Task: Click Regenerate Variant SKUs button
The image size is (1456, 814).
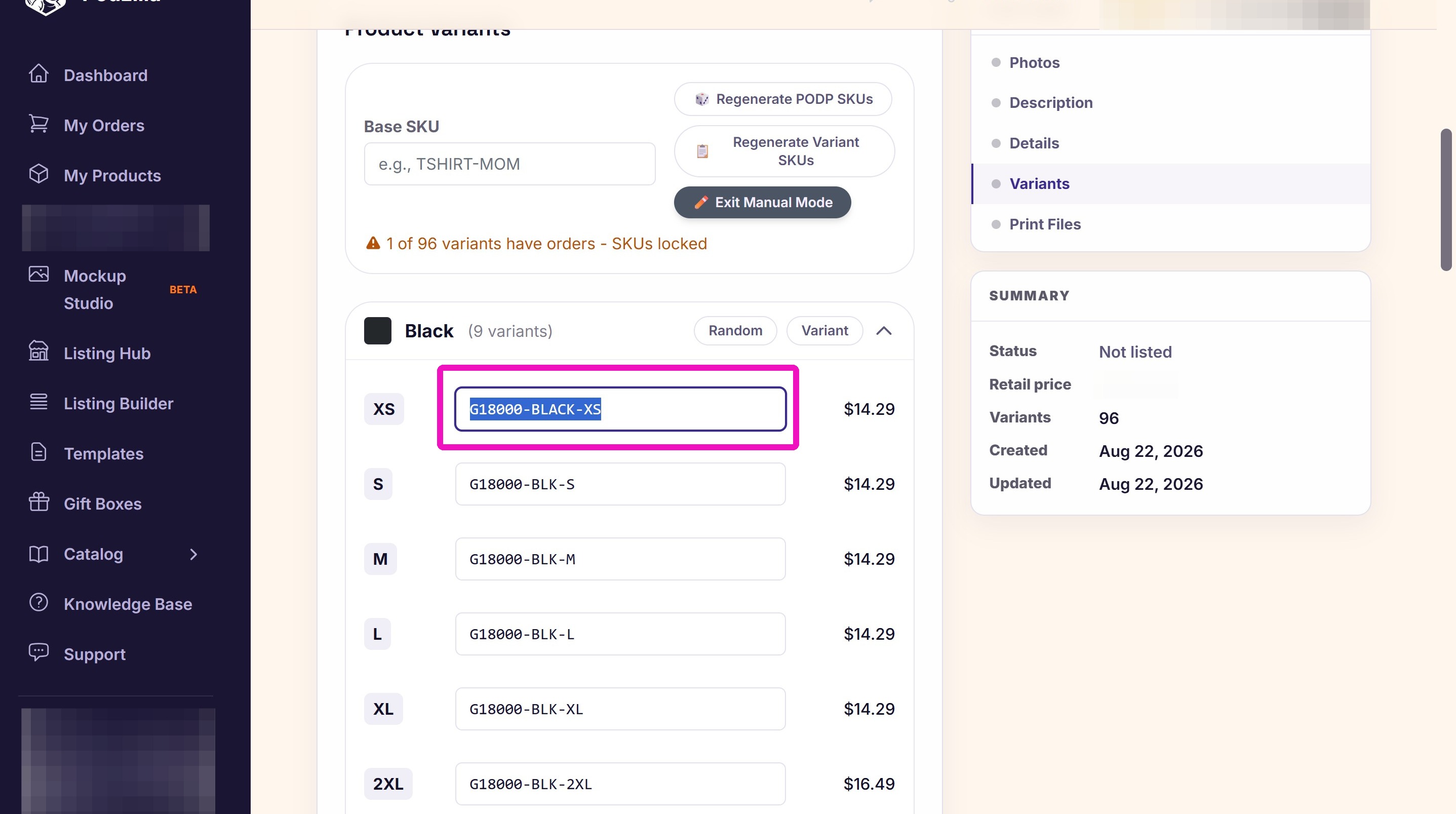Action: pyautogui.click(x=784, y=151)
